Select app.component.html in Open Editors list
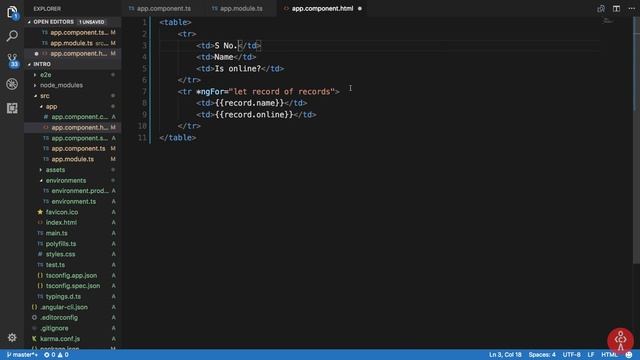 [x=73, y=53]
